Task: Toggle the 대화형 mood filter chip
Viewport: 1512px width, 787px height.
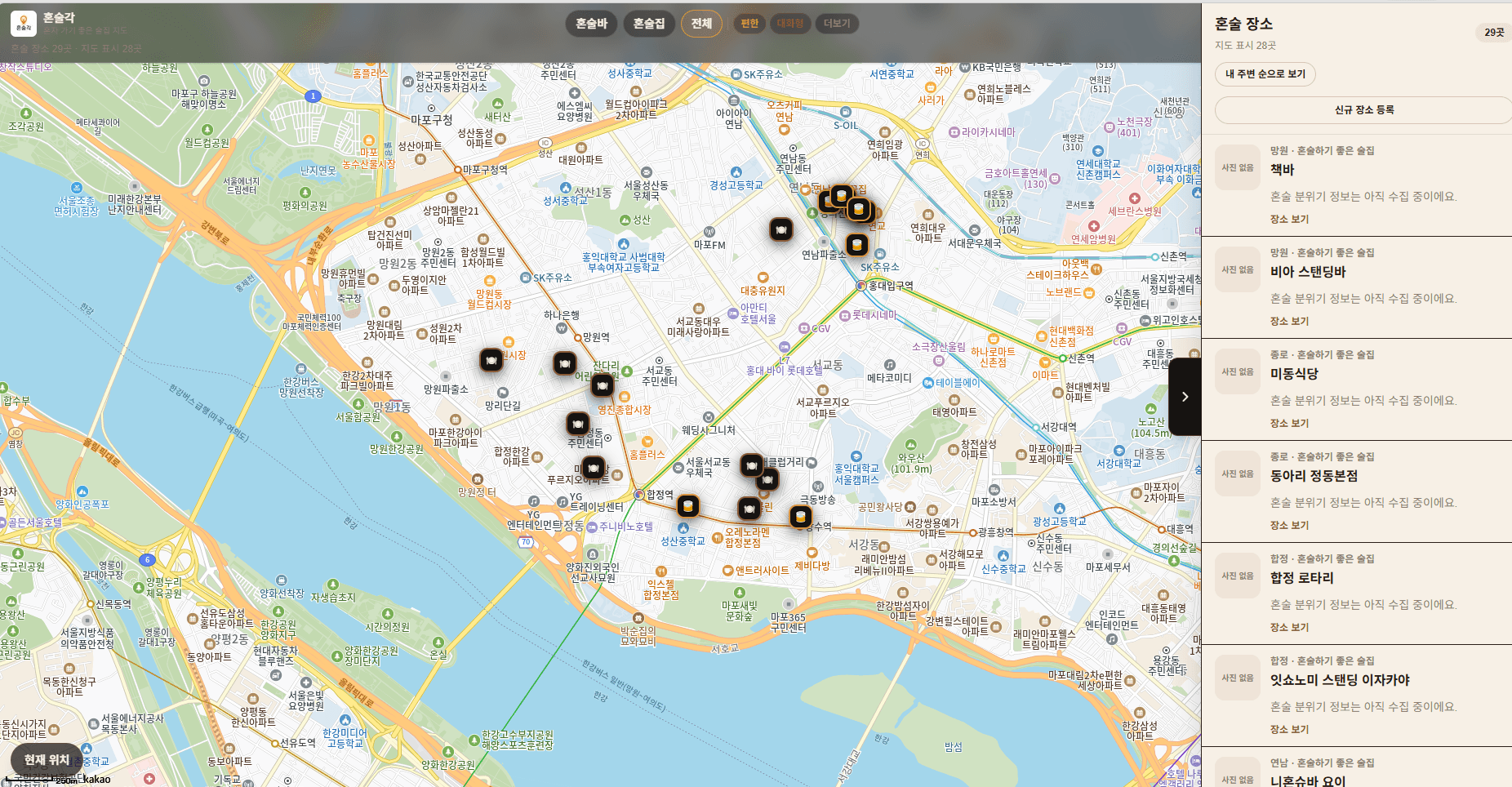Action: coord(789,24)
